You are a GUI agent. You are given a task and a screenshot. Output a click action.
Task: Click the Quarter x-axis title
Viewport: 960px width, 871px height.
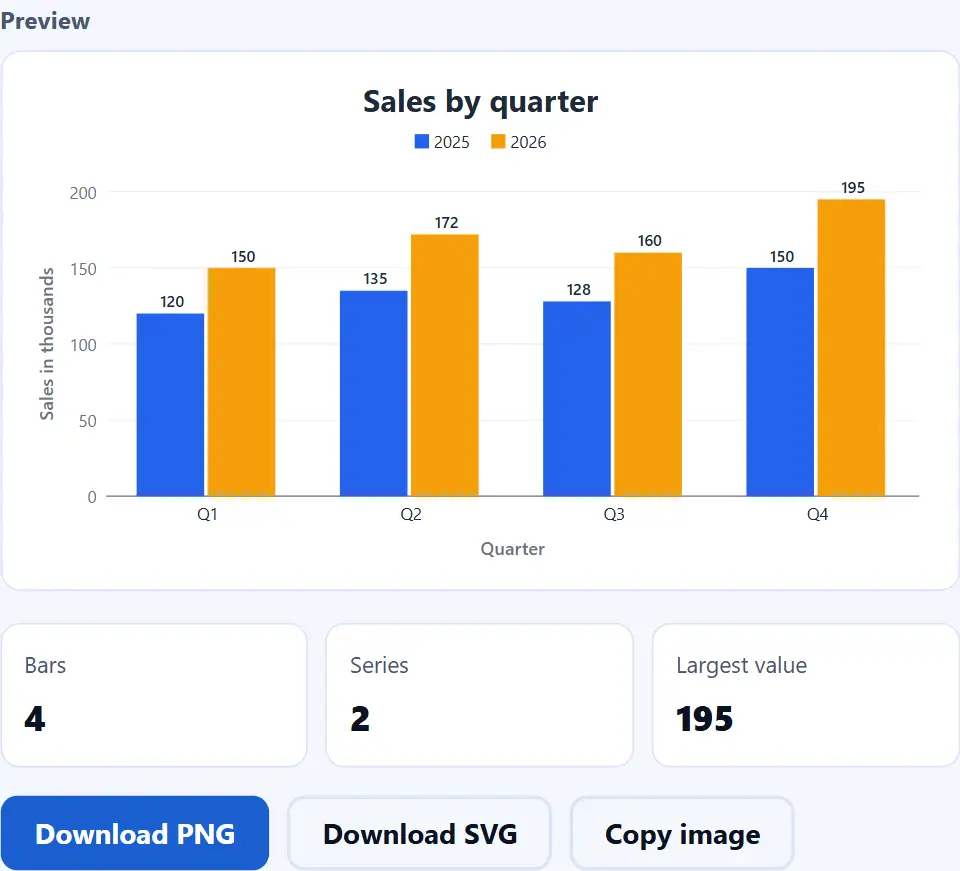pos(512,549)
